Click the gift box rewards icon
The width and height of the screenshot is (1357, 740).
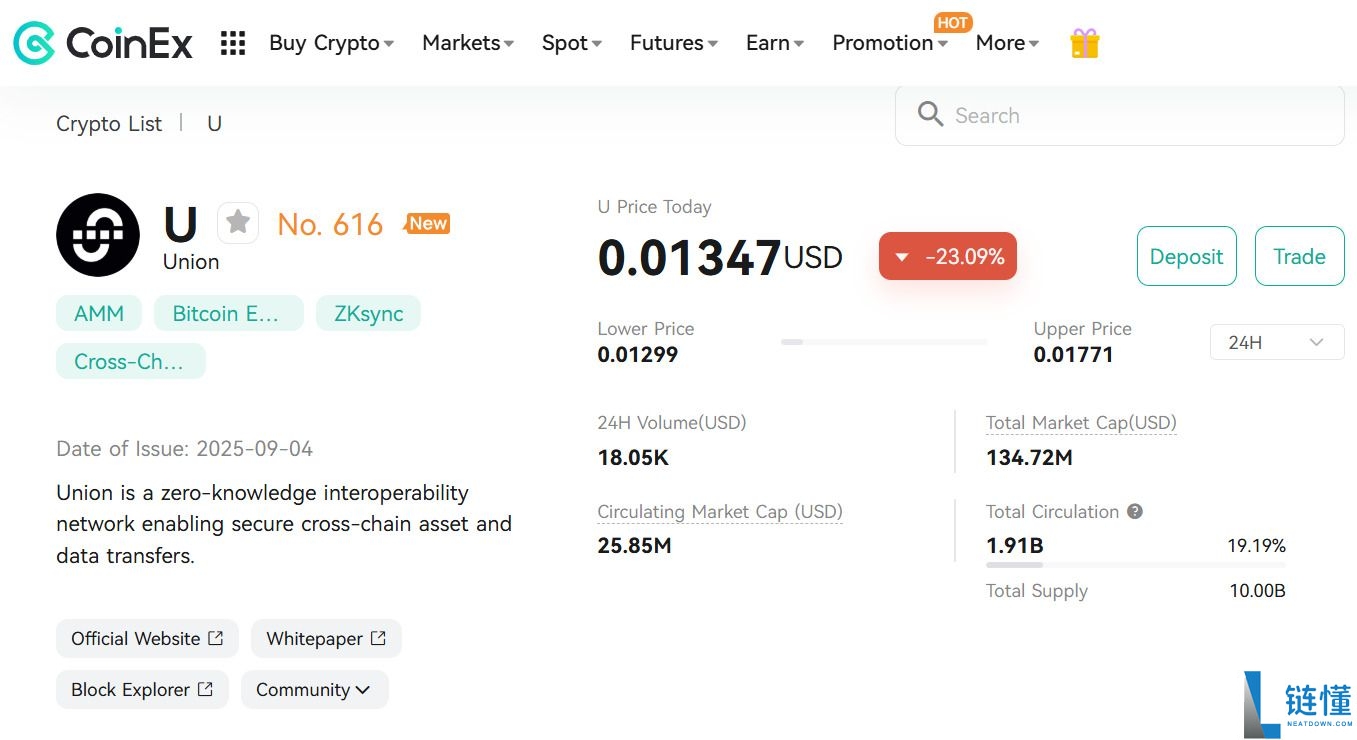[x=1085, y=43]
